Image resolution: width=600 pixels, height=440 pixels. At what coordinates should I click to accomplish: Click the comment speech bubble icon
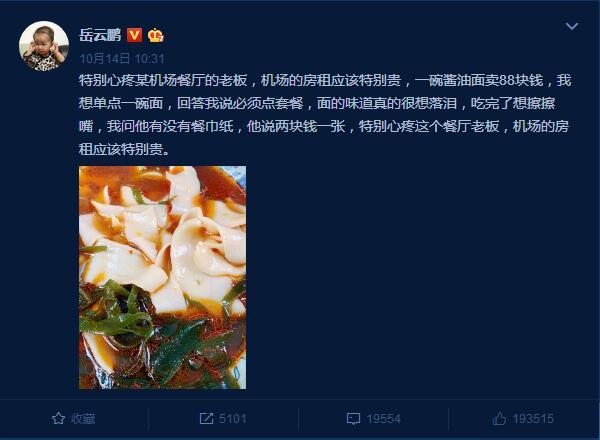point(353,419)
